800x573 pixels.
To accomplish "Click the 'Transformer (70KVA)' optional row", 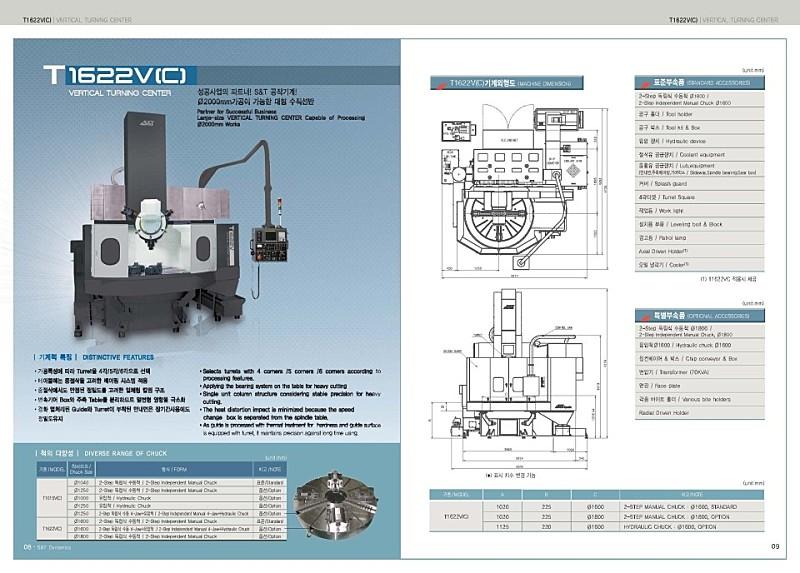I will click(x=699, y=372).
